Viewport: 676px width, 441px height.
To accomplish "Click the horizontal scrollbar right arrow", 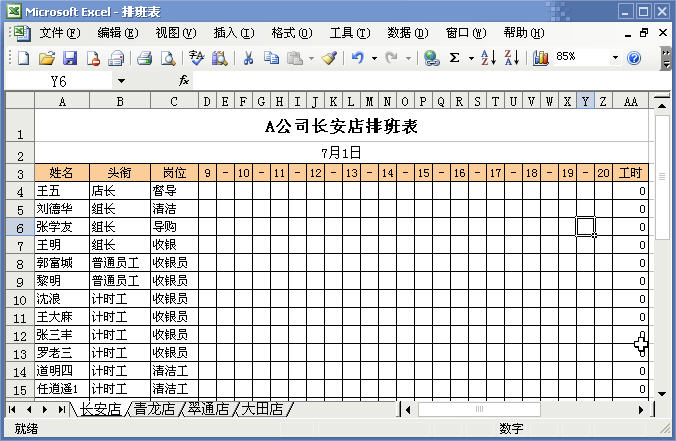I will click(641, 410).
